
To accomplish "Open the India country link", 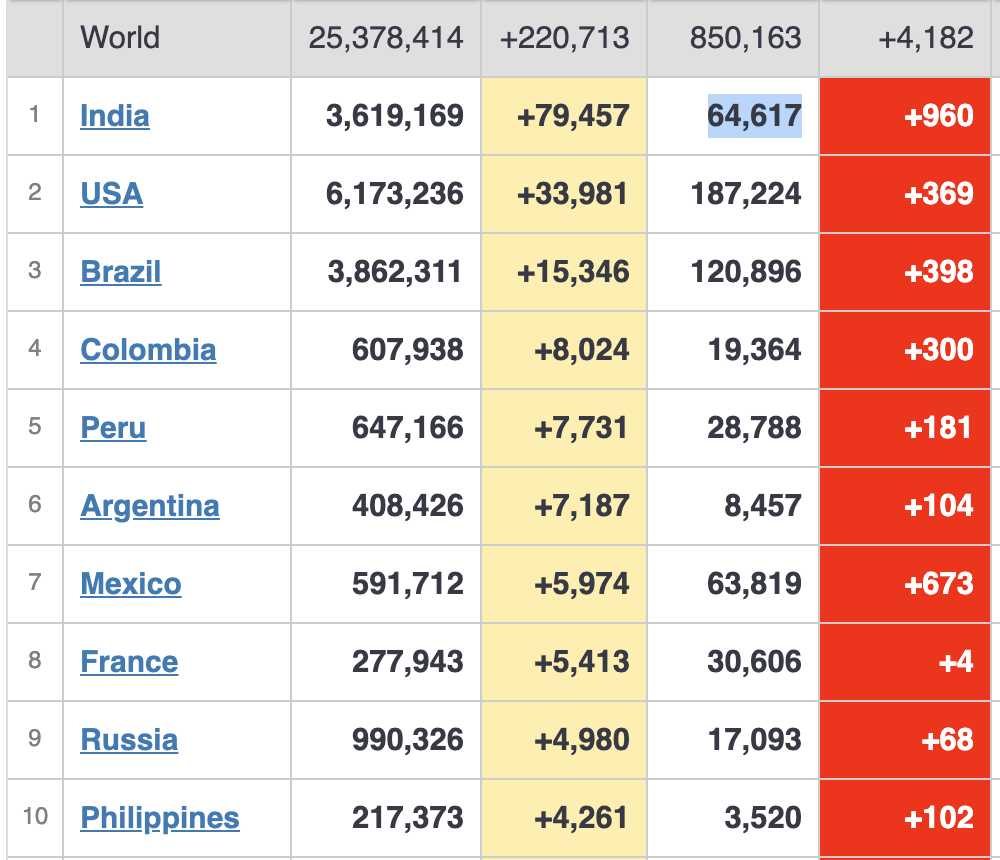I will (115, 116).
